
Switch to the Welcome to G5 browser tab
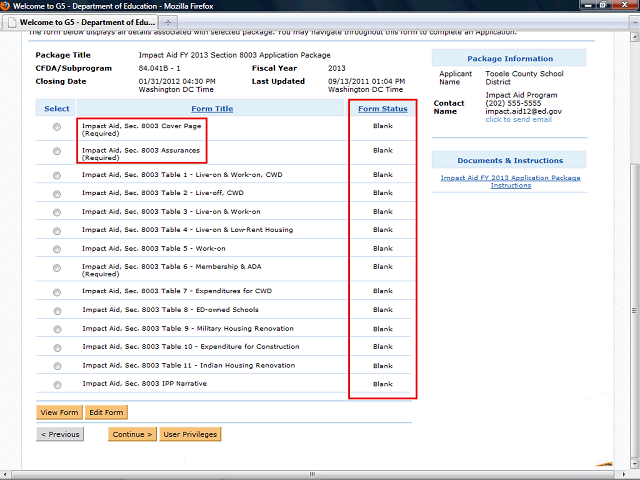pos(80,22)
